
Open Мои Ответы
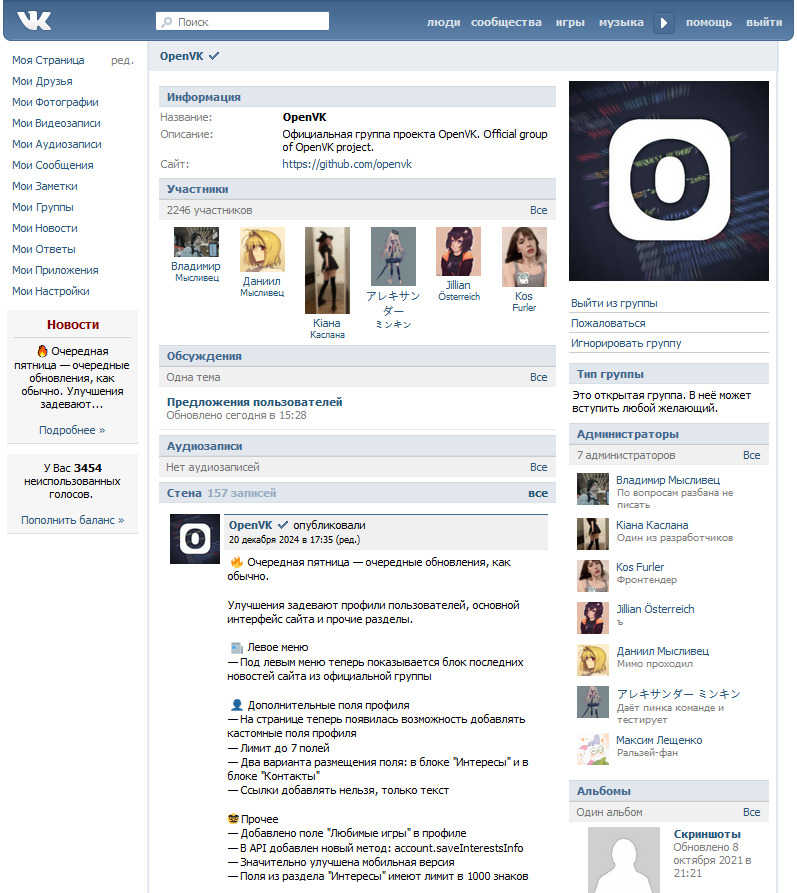[44, 250]
